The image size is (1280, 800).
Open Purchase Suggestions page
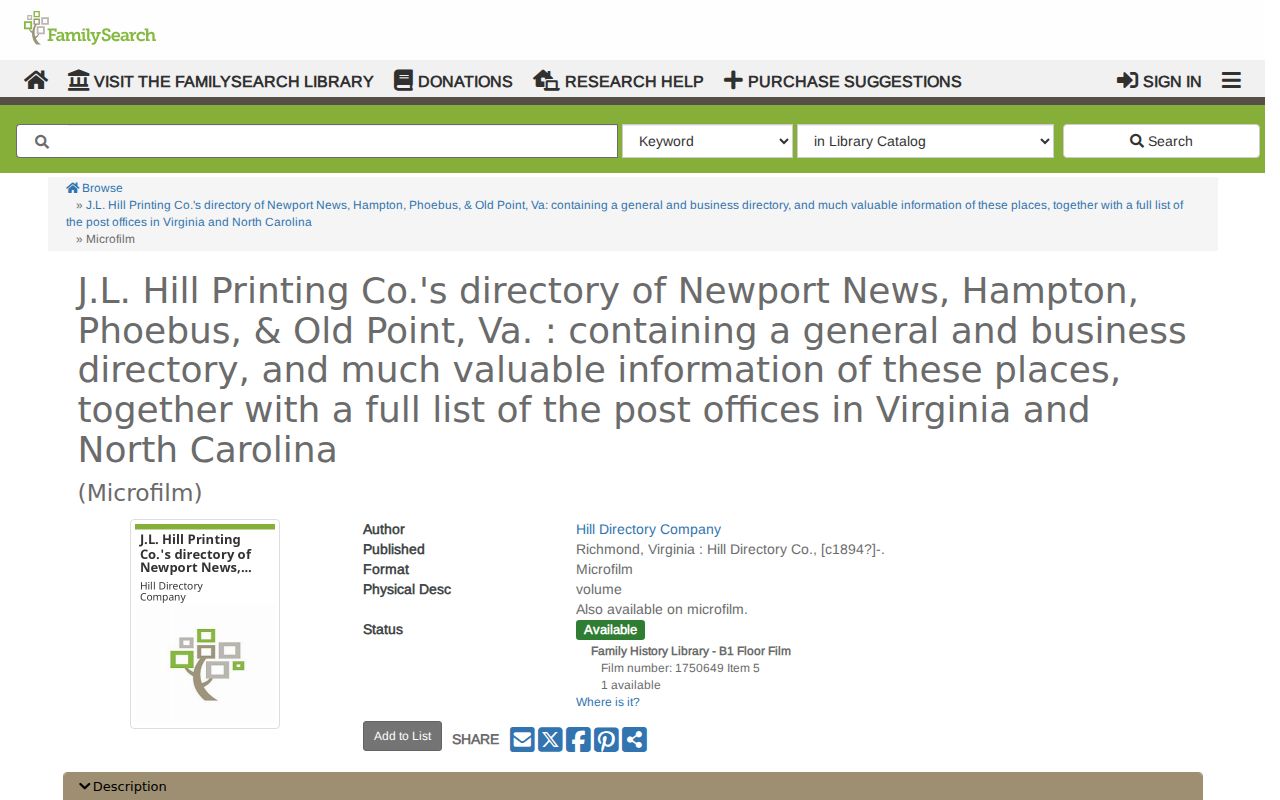(842, 81)
